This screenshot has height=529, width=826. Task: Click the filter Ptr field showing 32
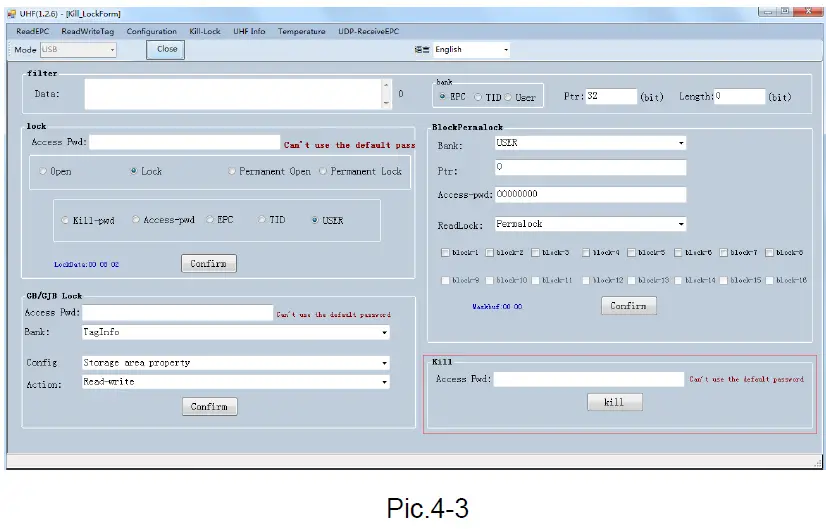pos(611,96)
